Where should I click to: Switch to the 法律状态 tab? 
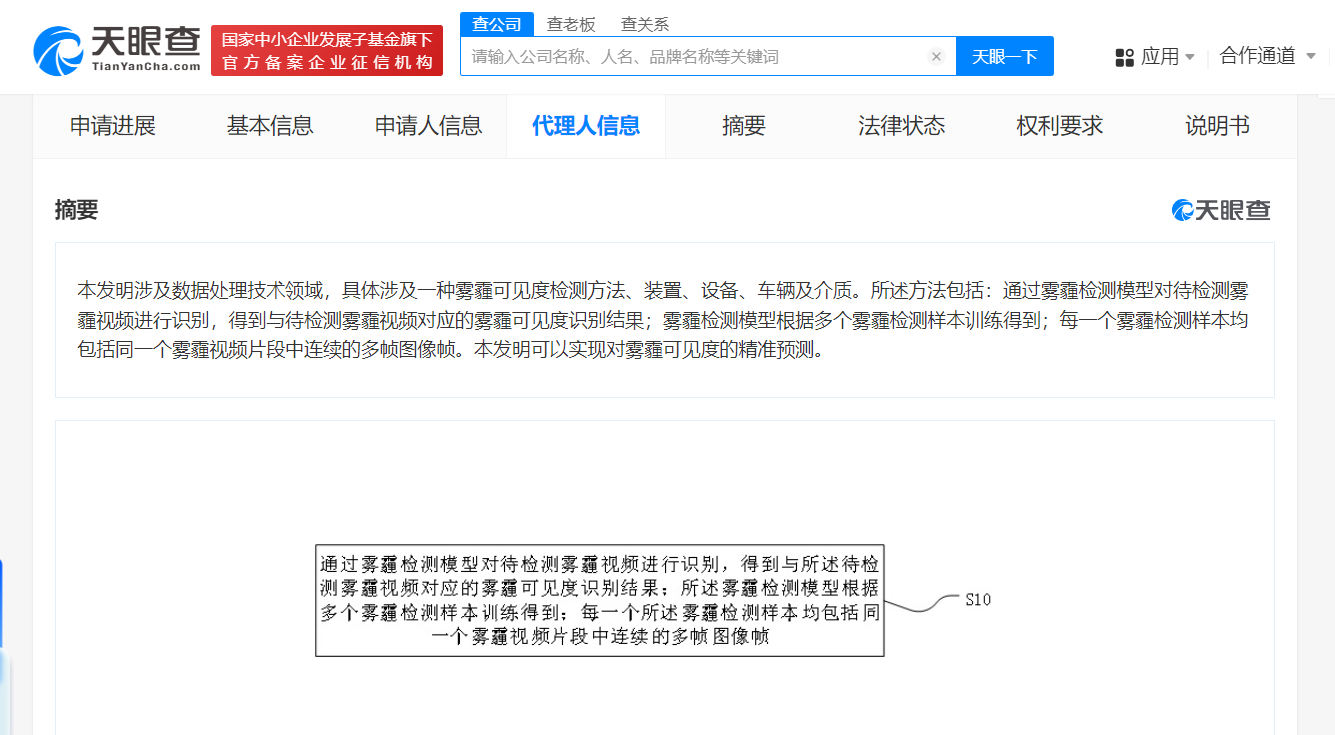(902, 126)
